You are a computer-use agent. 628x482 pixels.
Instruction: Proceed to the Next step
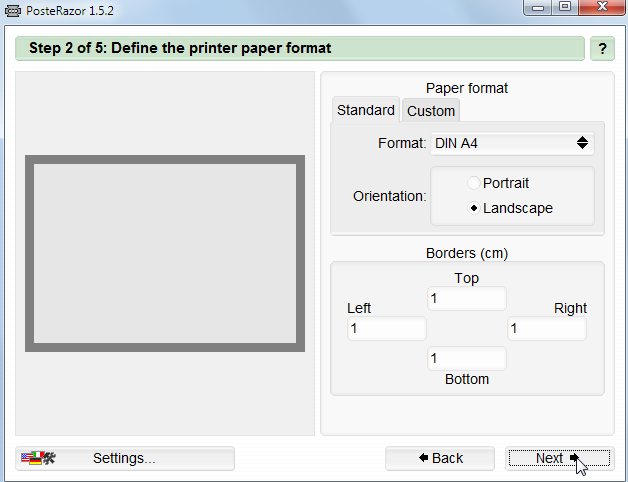(560, 458)
